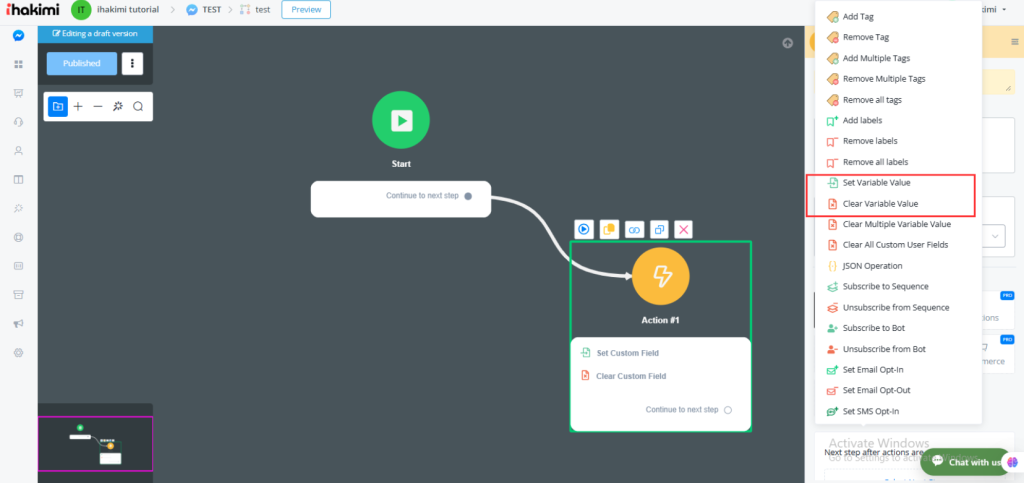This screenshot has width=1024, height=483.
Task: Delete Action #1 using pink X icon
Action: (x=684, y=229)
